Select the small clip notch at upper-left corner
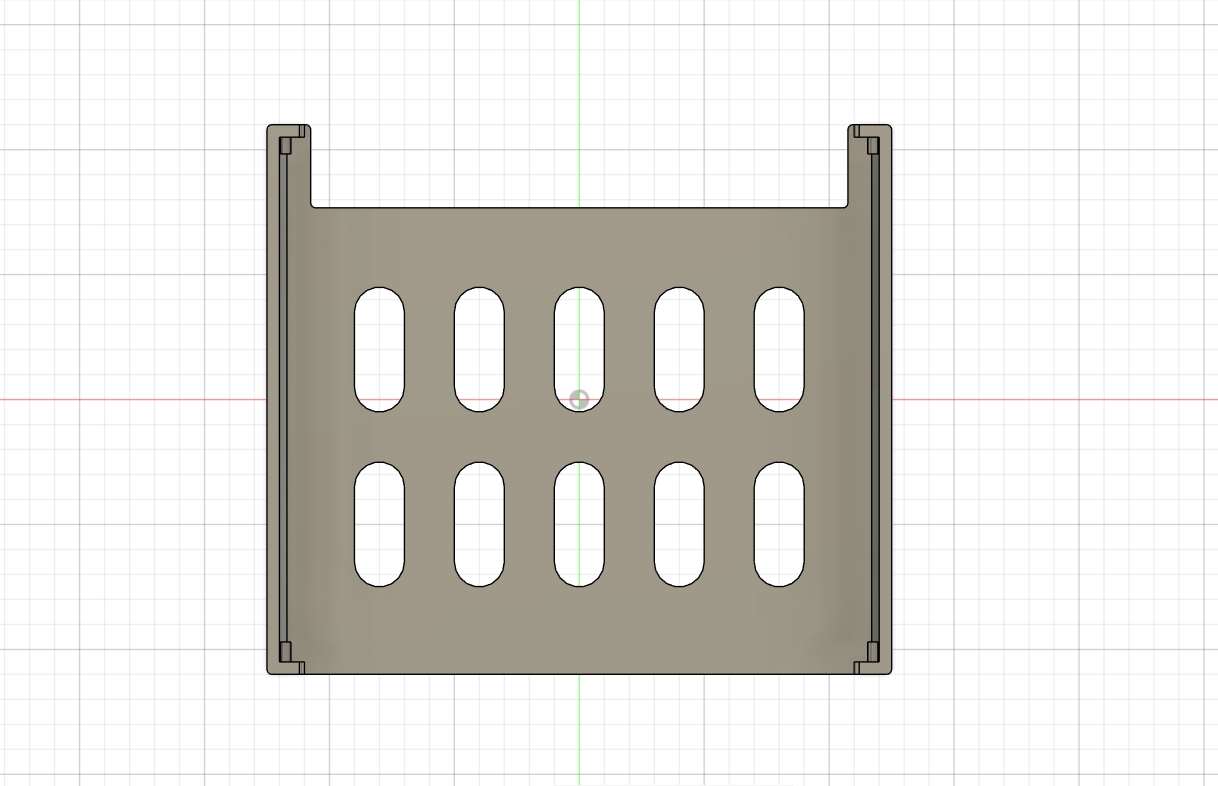Screen dimensions: 1218x786 click(285, 146)
